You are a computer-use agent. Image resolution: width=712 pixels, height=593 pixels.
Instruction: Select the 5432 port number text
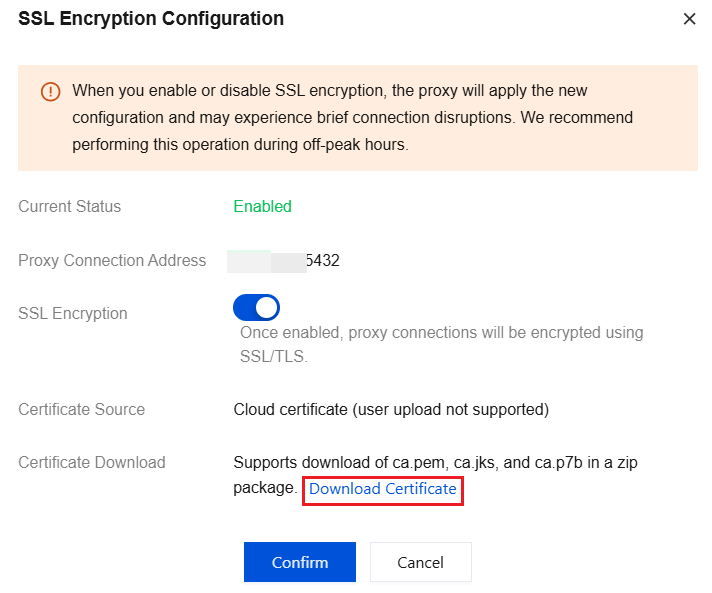[323, 261]
